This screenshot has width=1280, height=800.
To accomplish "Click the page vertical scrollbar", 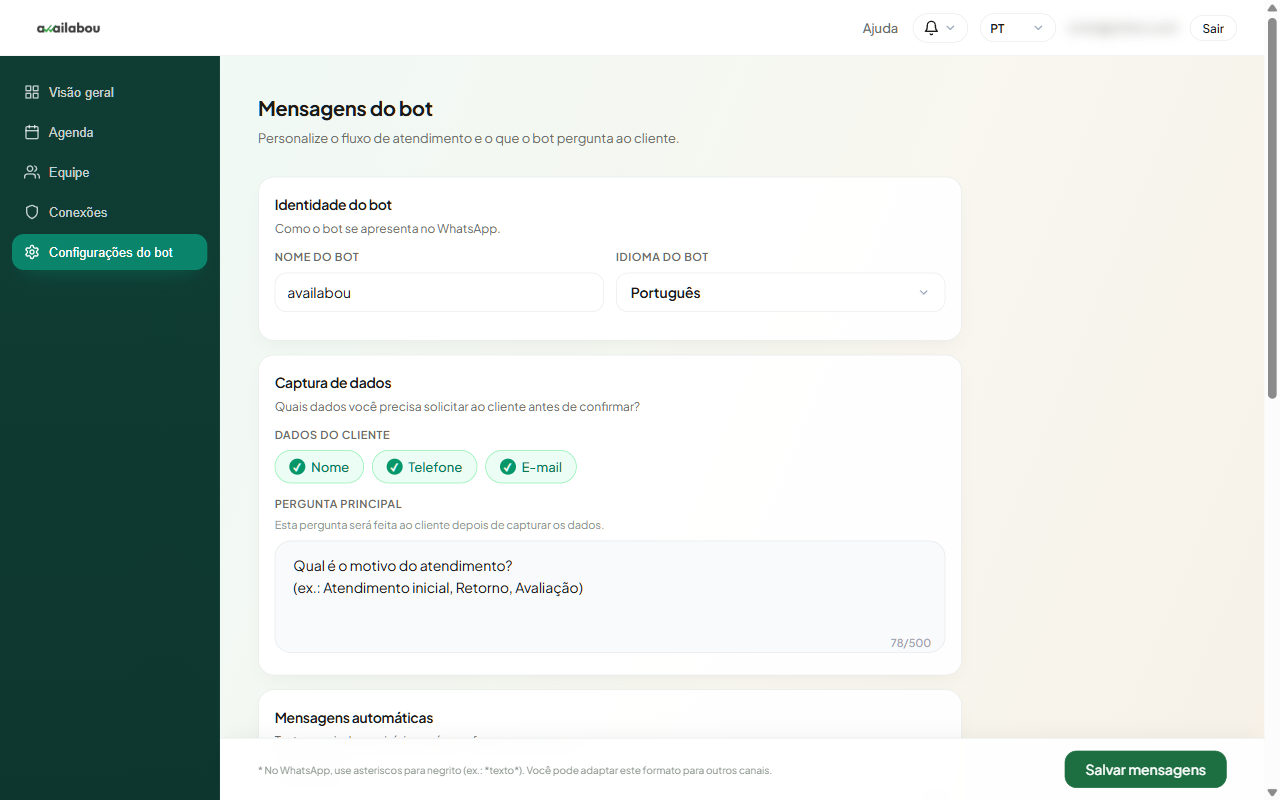I will (x=1272, y=208).
